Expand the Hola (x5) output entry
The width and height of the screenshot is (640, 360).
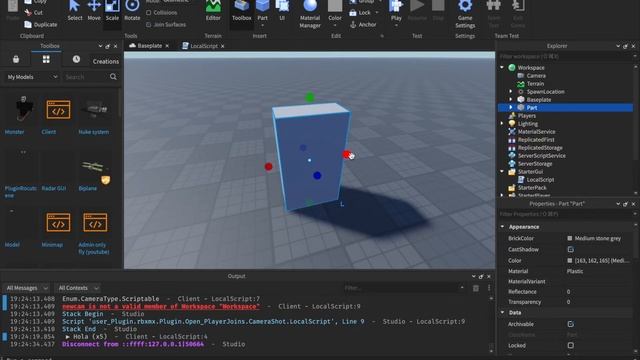[68, 337]
